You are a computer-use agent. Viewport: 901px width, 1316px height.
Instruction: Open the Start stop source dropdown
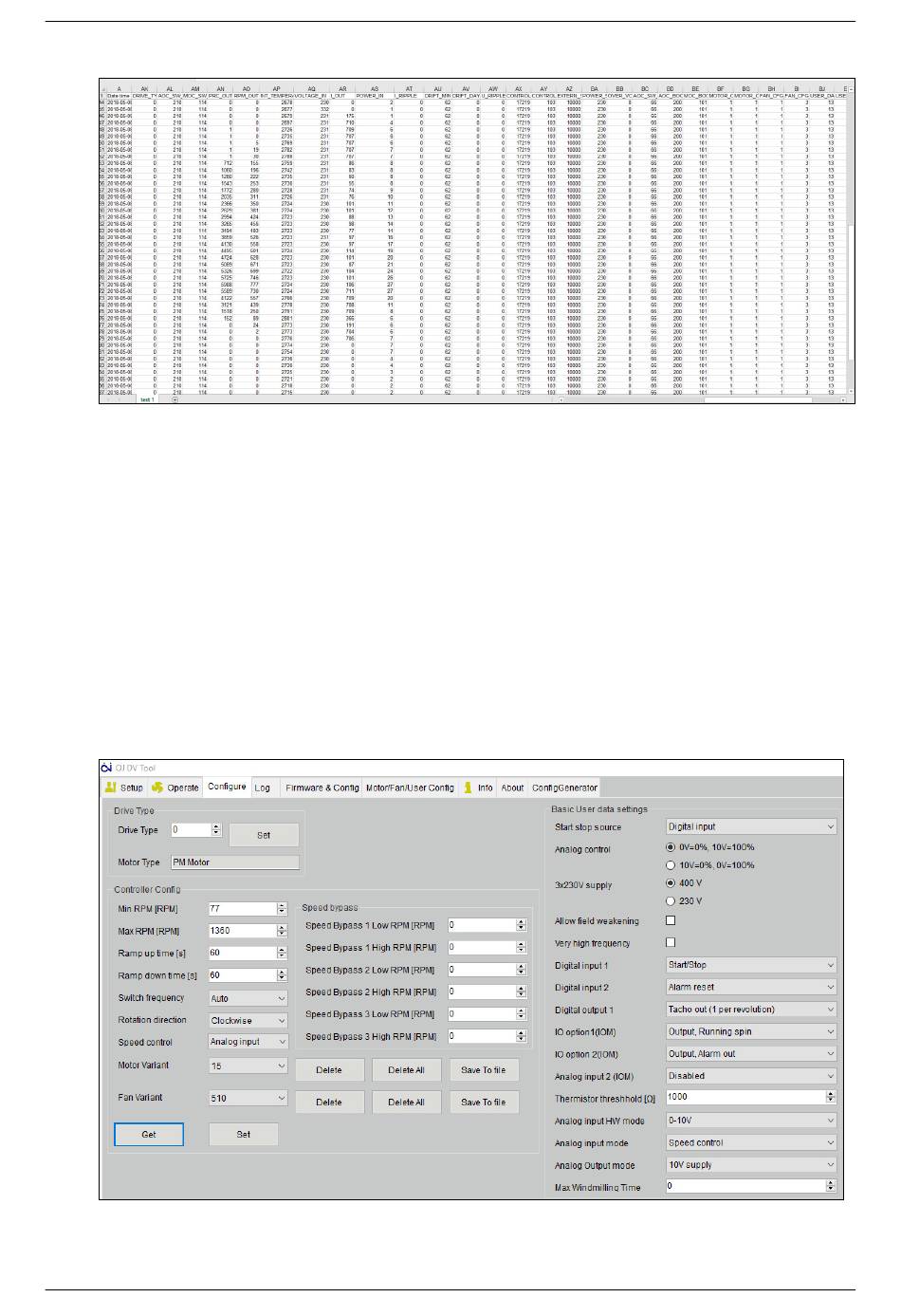coord(751,826)
